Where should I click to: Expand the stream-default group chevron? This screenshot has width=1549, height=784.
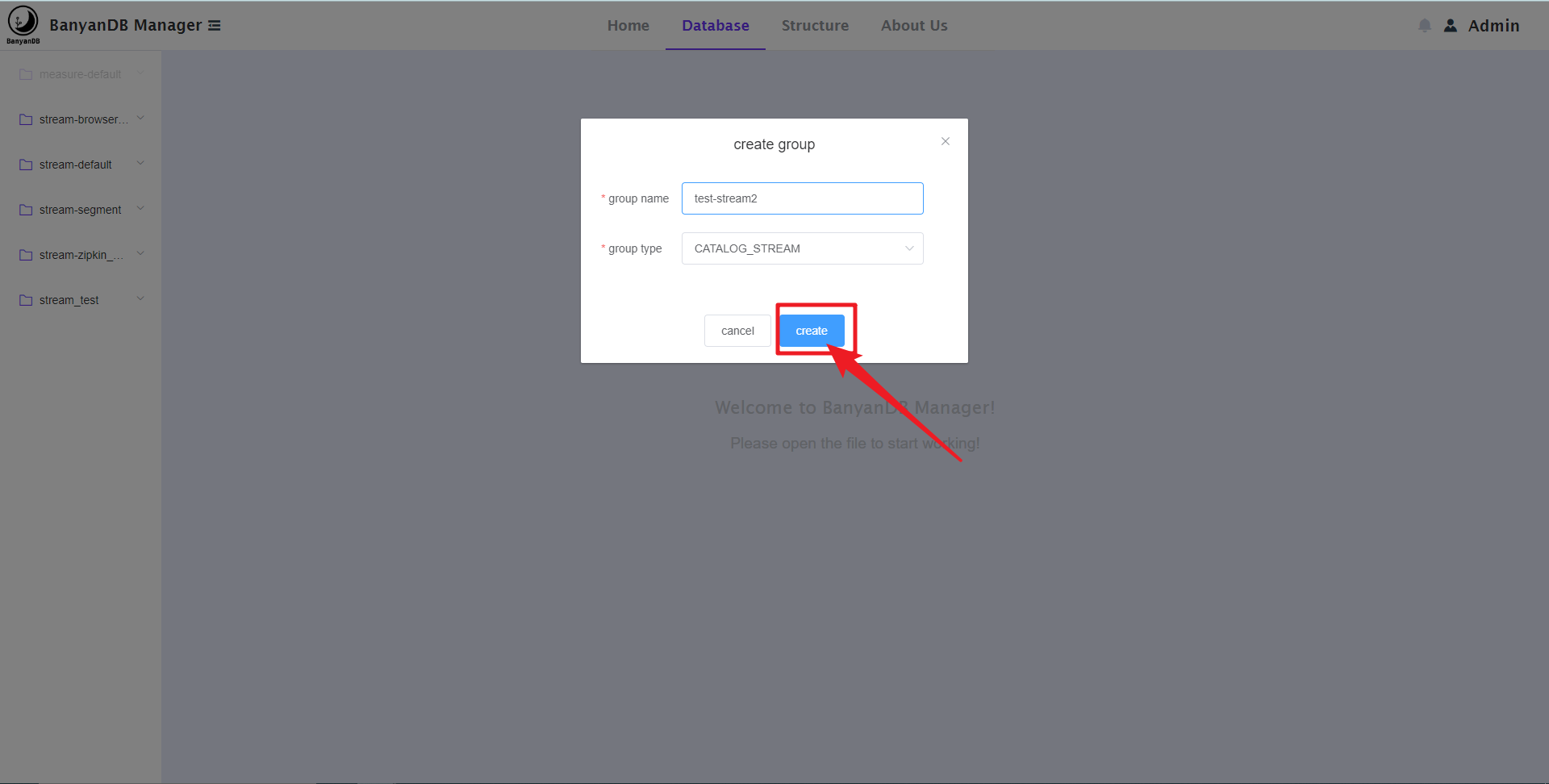[140, 164]
